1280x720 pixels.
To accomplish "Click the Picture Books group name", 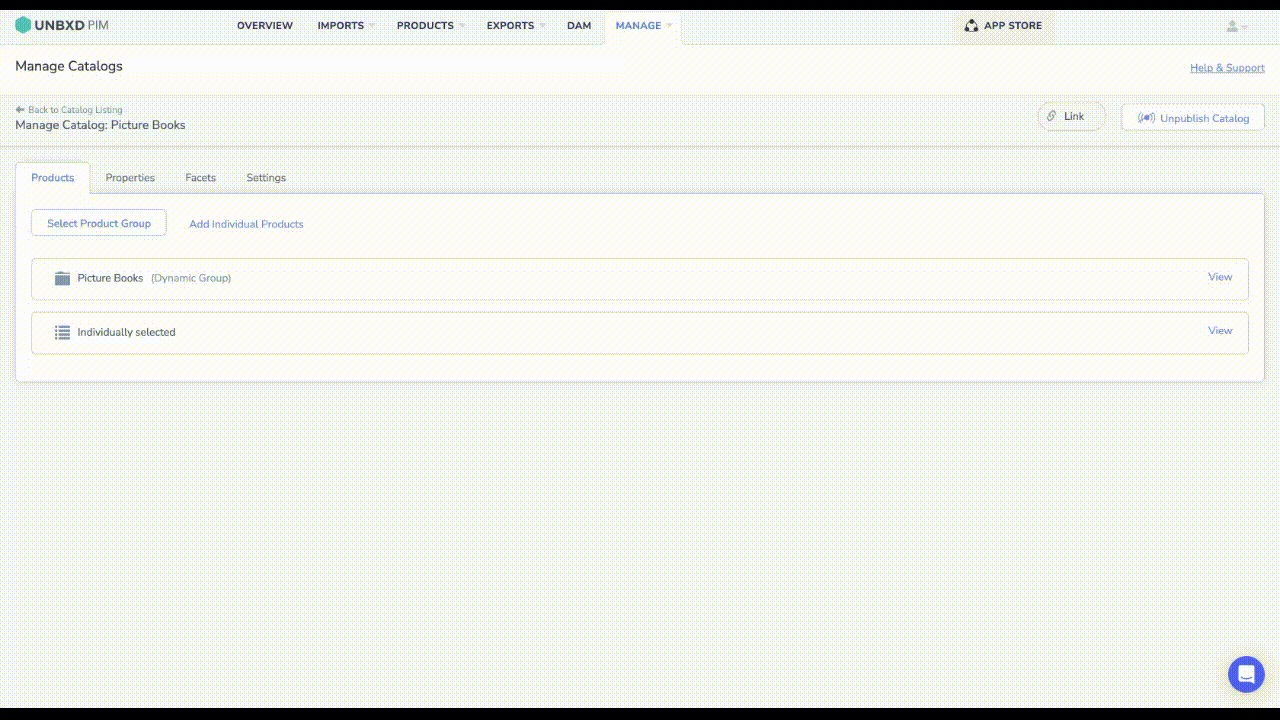I will coord(110,278).
